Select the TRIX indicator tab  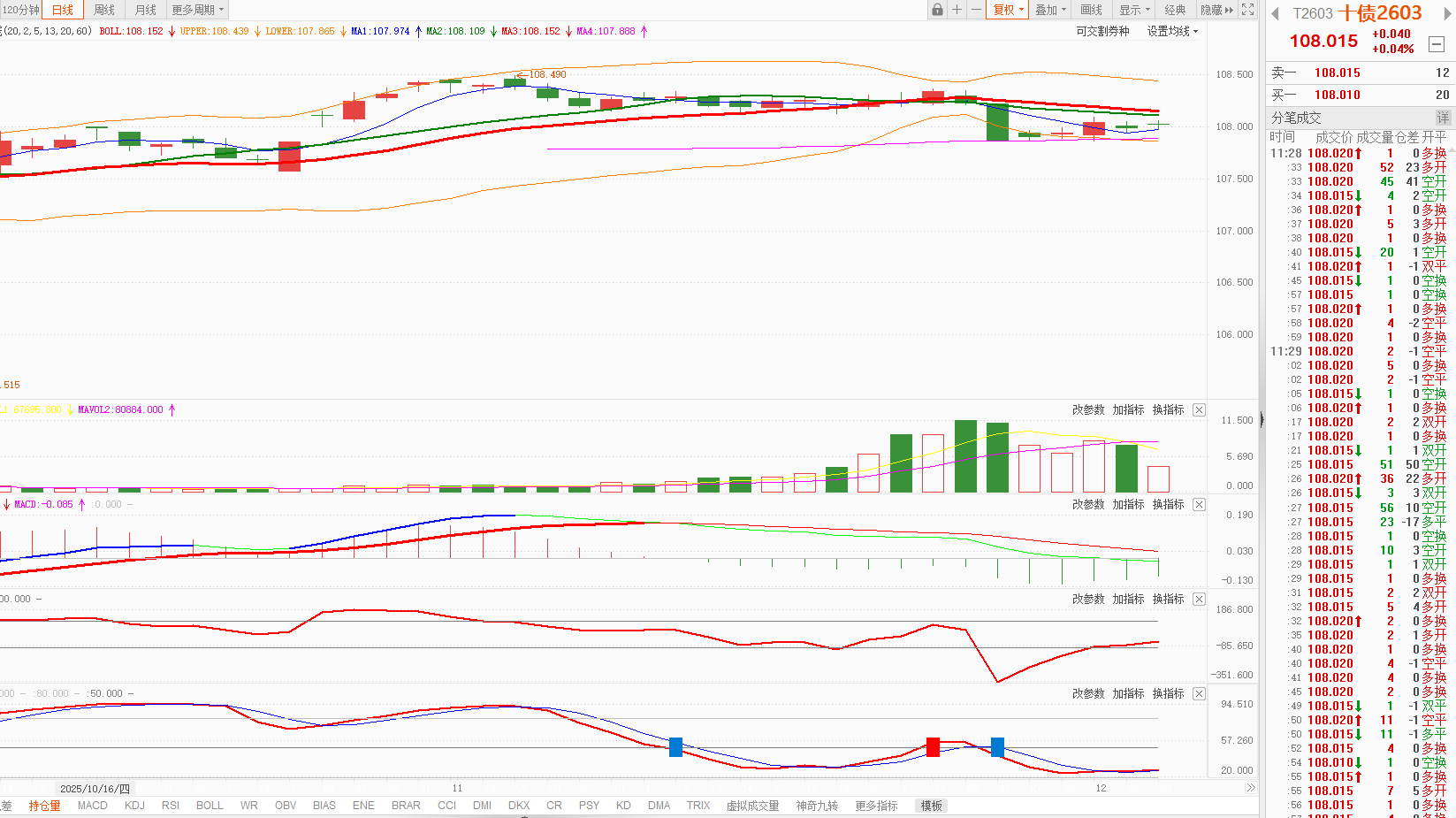[x=698, y=806]
